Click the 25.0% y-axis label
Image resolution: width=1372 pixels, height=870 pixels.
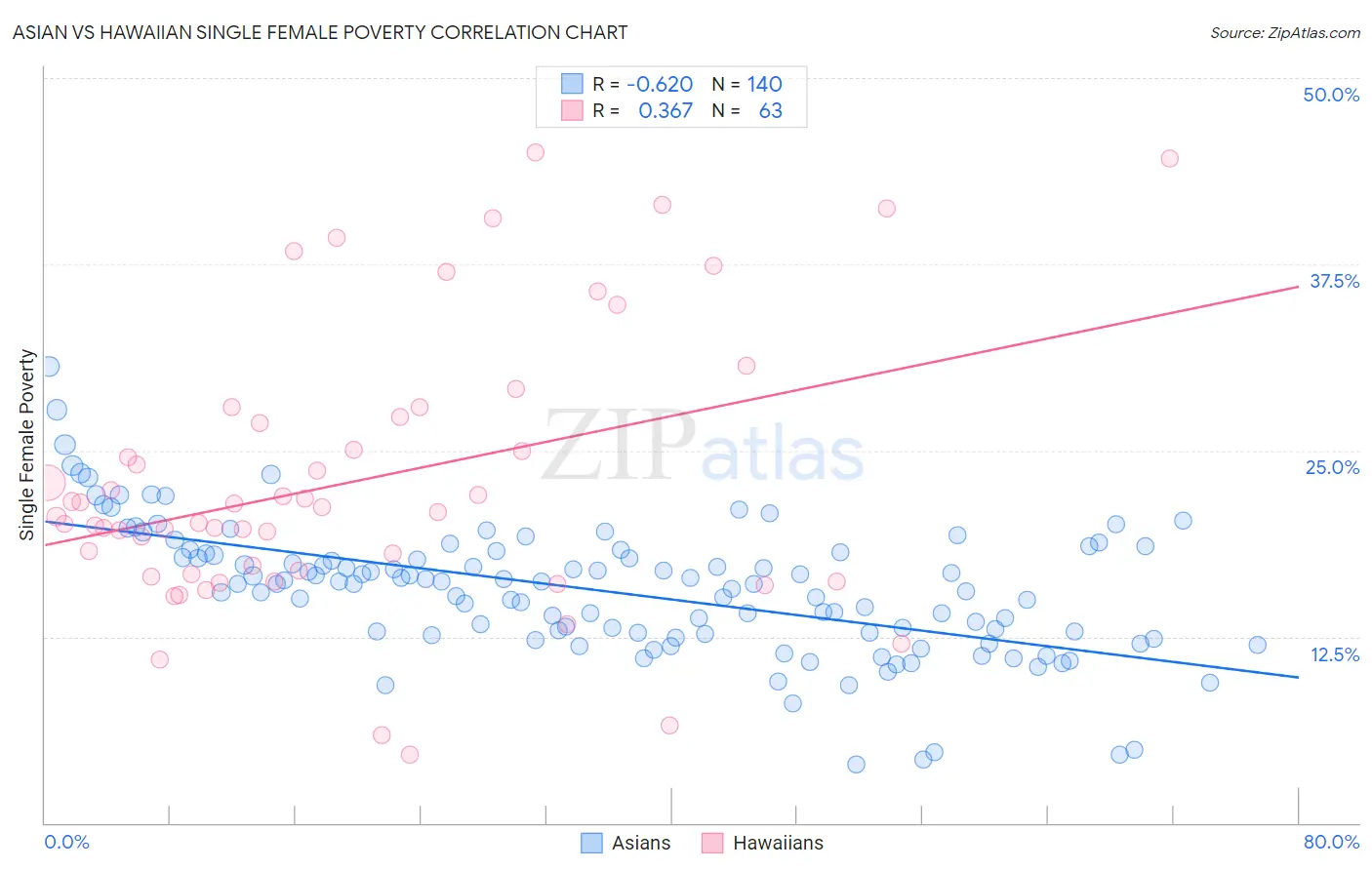tap(1332, 467)
